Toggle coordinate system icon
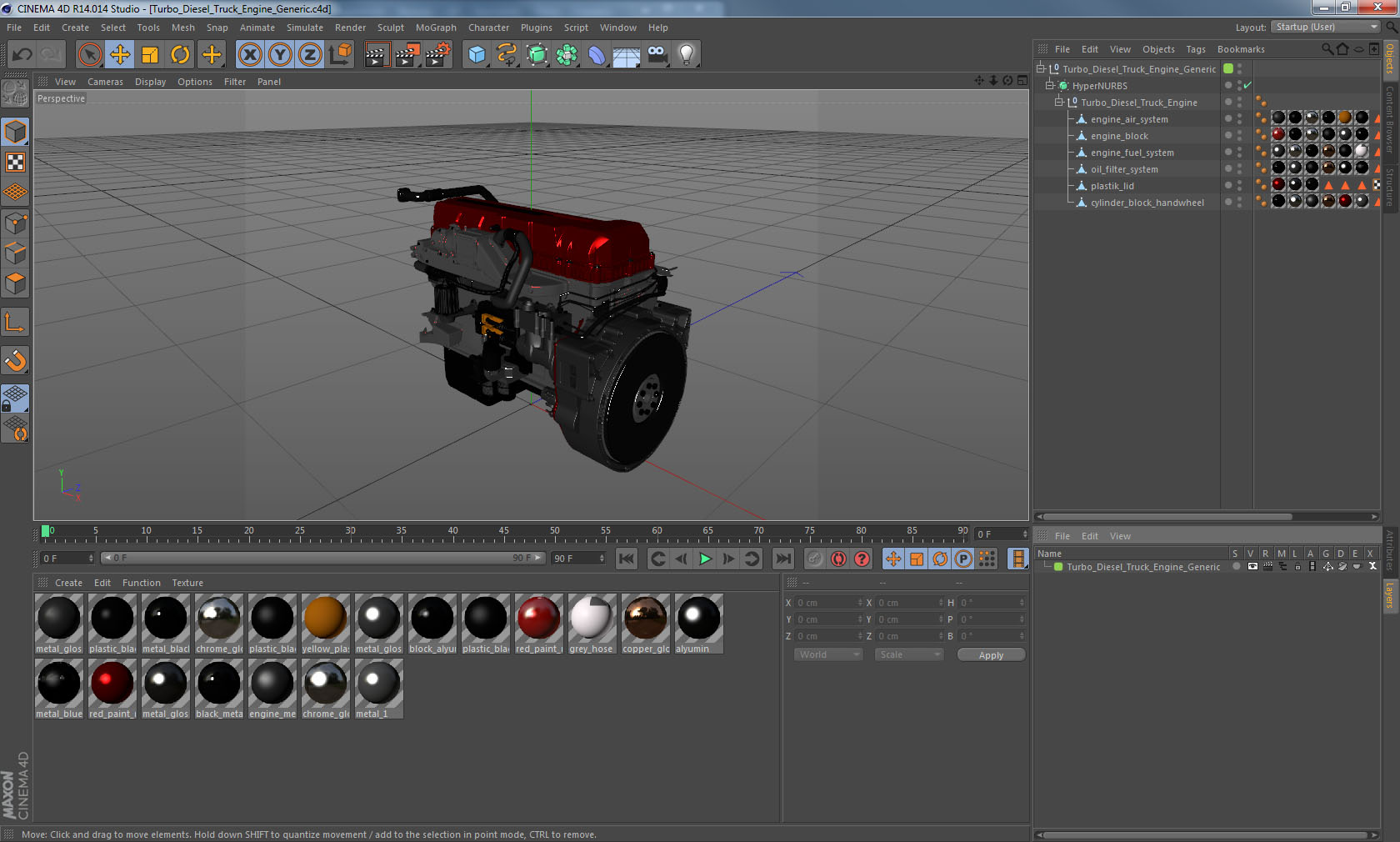Image resolution: width=1400 pixels, height=842 pixels. pos(340,55)
